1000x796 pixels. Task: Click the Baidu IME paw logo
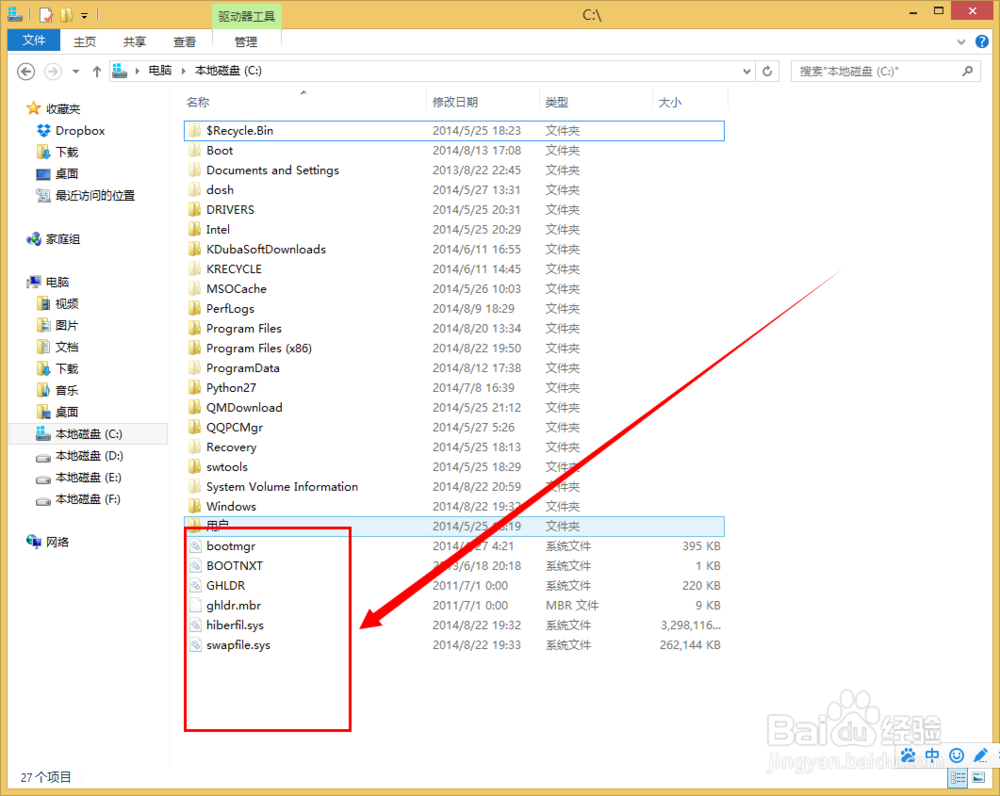tap(908, 755)
